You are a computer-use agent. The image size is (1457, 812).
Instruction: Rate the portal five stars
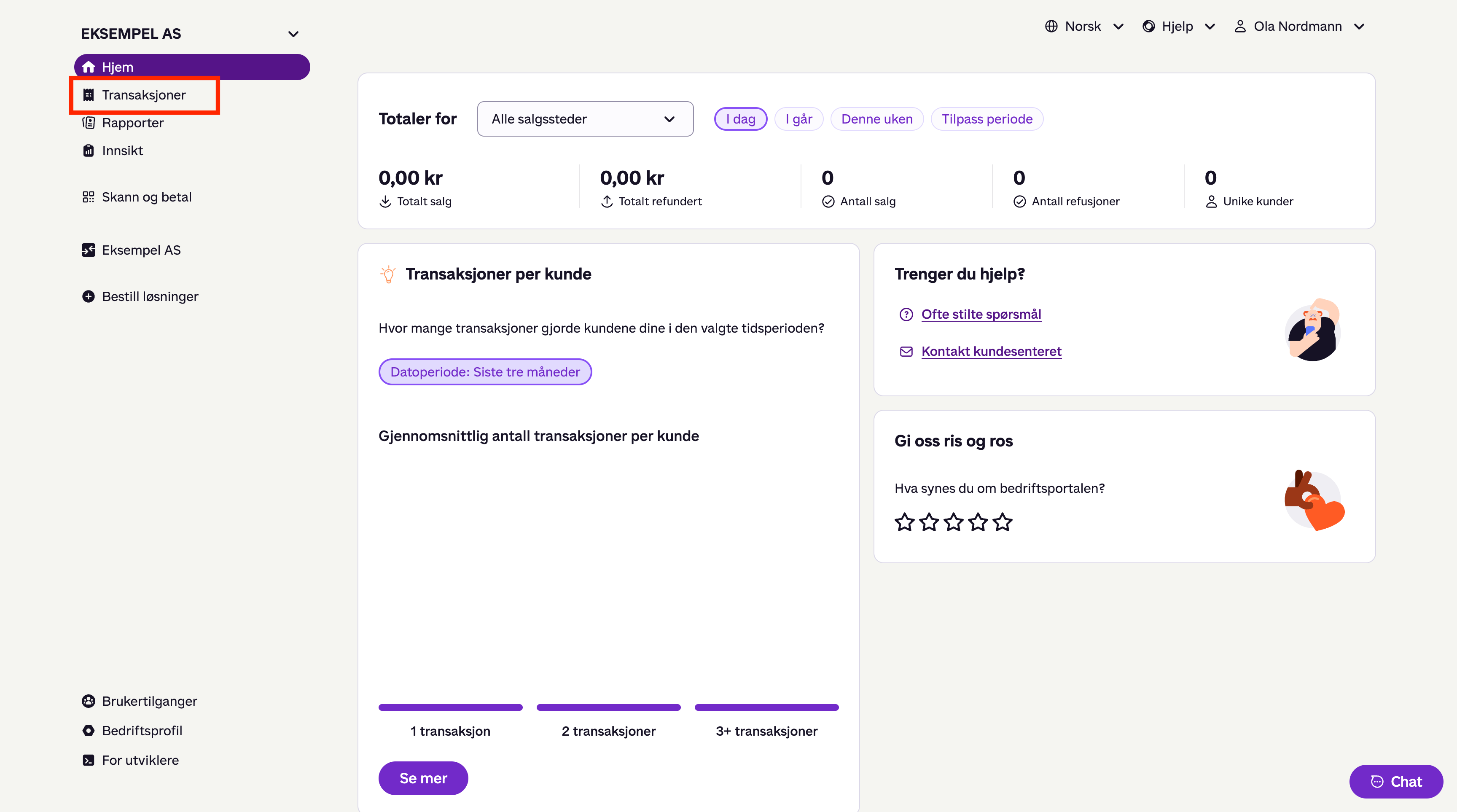[1003, 522]
